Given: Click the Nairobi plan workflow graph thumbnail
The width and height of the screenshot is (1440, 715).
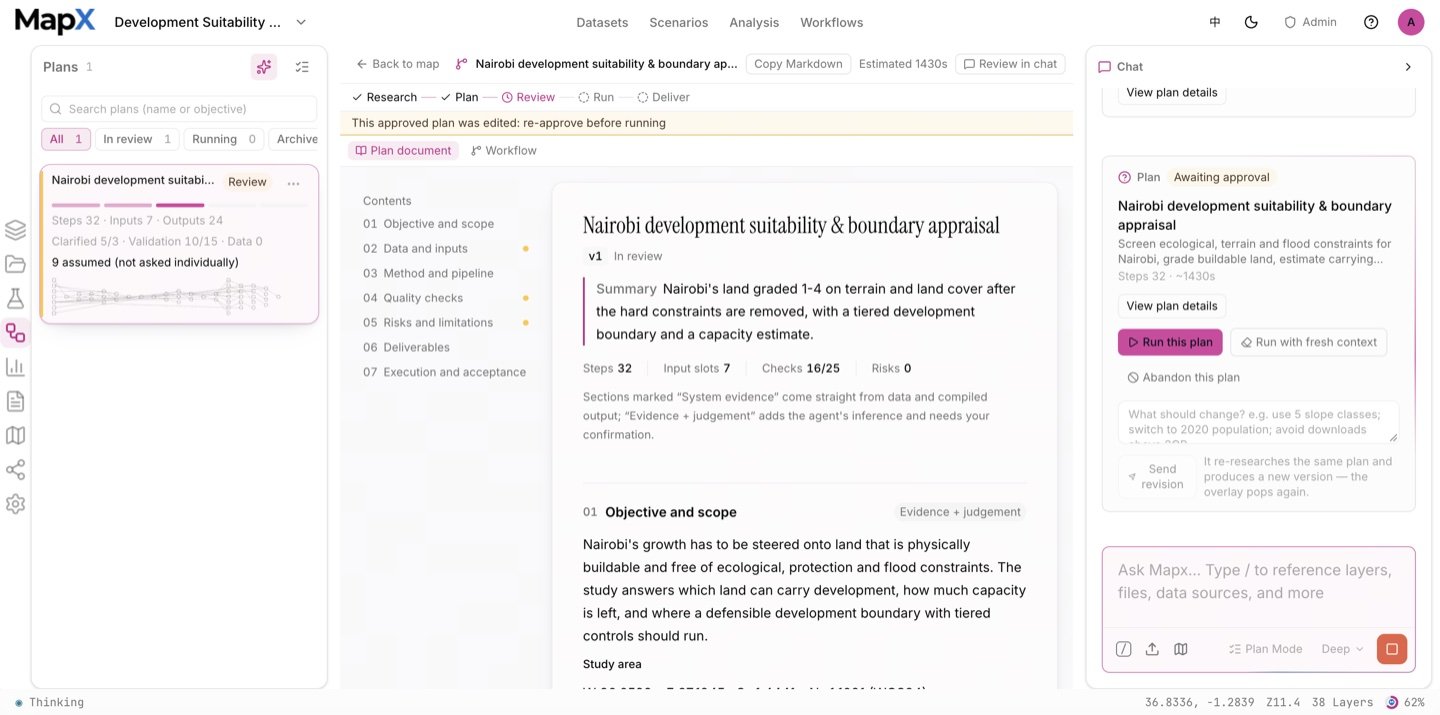Looking at the screenshot, I should [x=166, y=297].
